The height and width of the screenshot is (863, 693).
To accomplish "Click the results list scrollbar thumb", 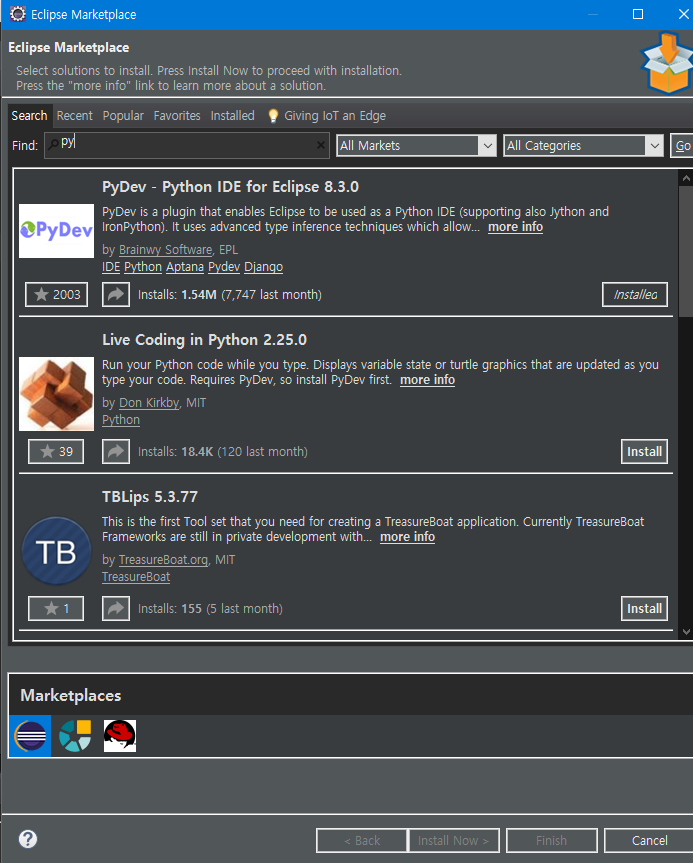I will [x=685, y=251].
